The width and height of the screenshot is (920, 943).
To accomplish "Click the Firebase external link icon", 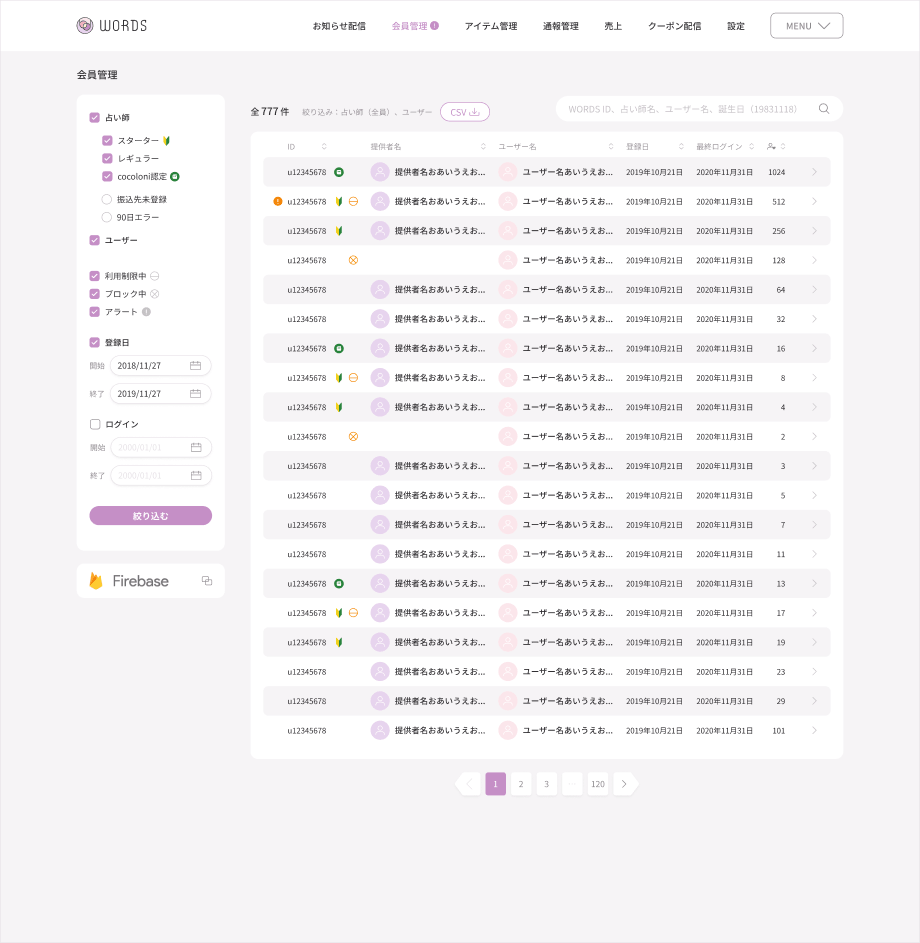I will tap(207, 581).
